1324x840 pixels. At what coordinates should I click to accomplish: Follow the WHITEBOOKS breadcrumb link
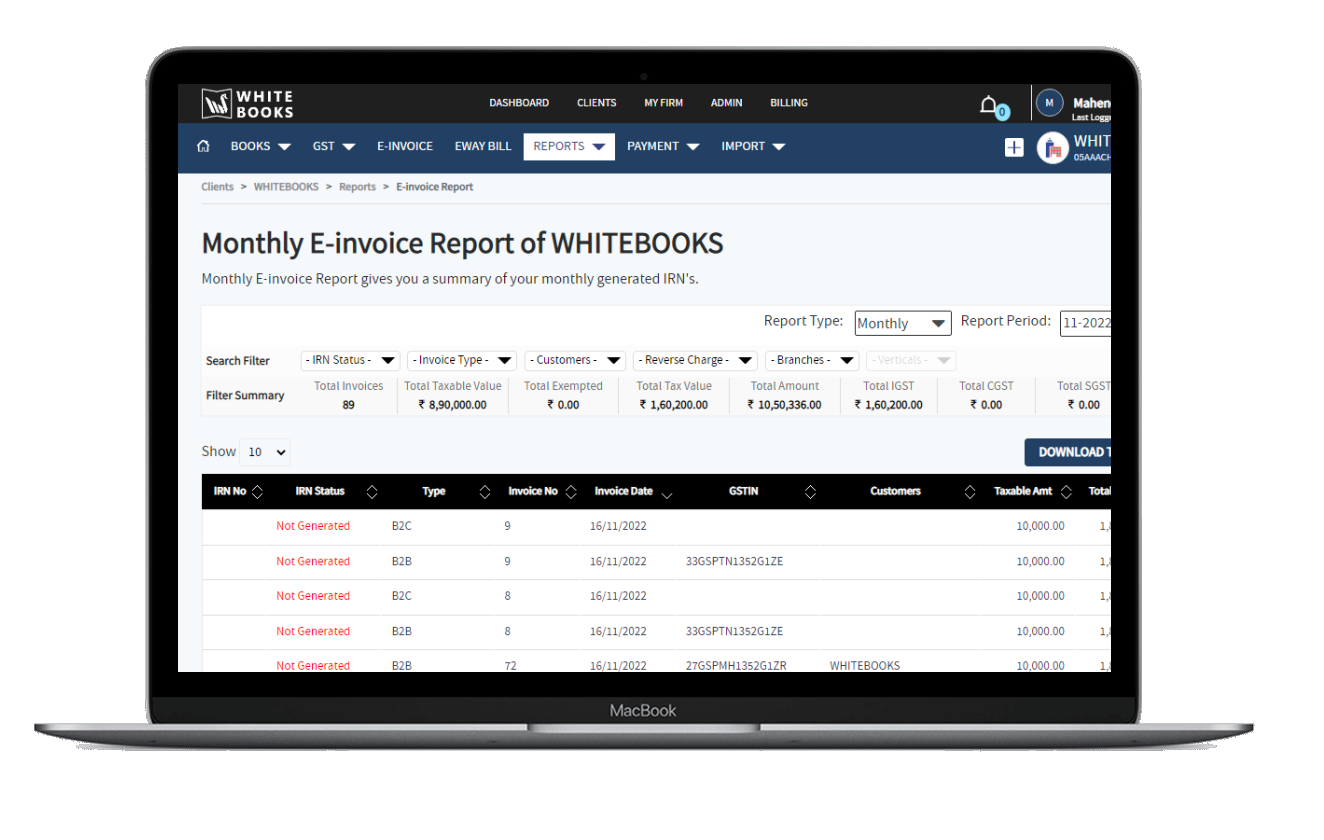(286, 187)
